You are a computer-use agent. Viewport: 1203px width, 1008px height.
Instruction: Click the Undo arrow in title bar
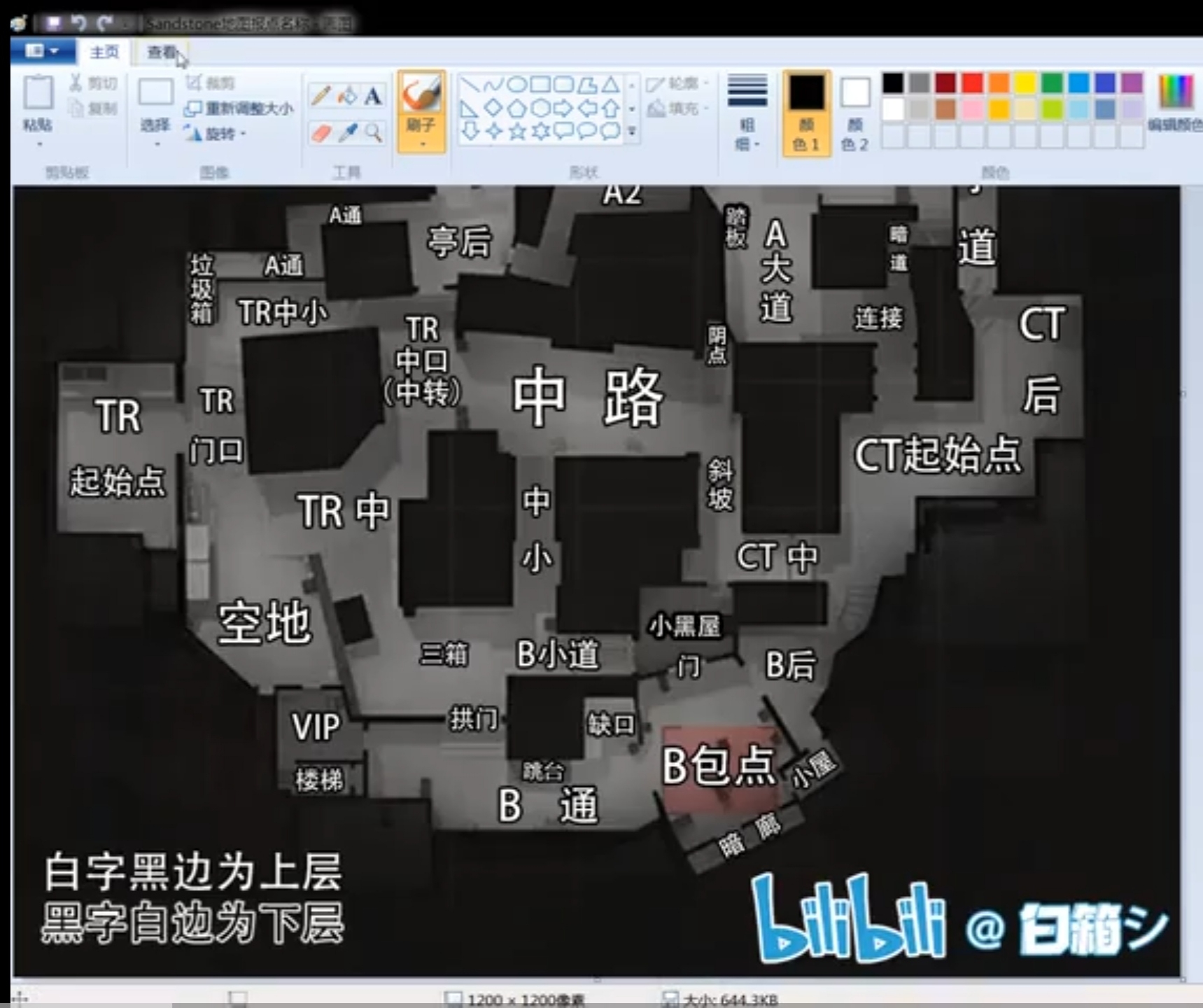click(x=78, y=23)
